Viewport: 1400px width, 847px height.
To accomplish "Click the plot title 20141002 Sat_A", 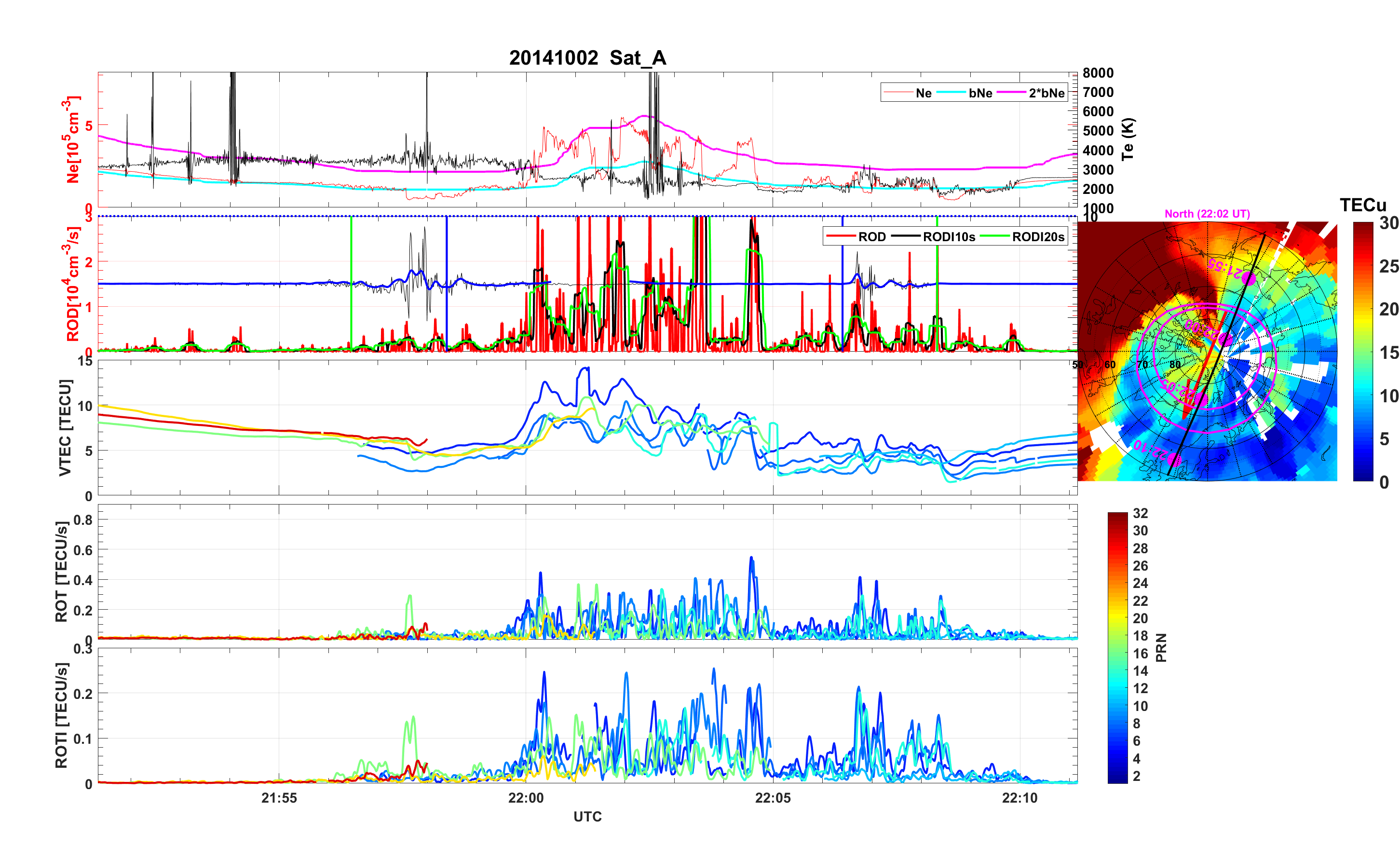I will 587,58.
